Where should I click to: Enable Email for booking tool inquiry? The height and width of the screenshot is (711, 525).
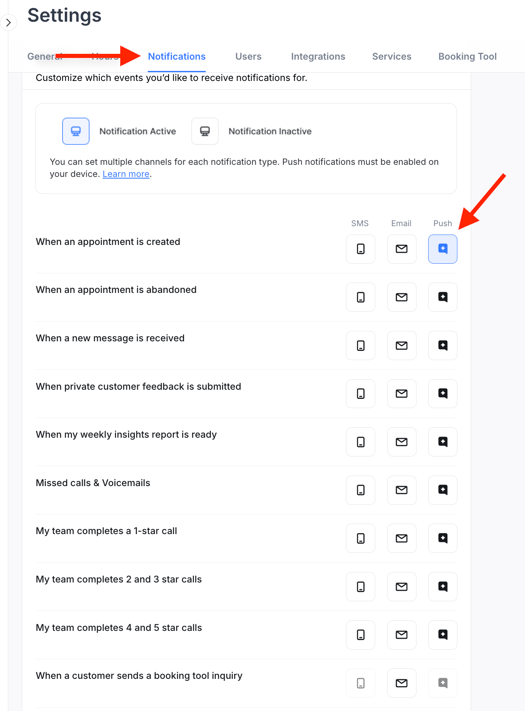[x=402, y=683]
